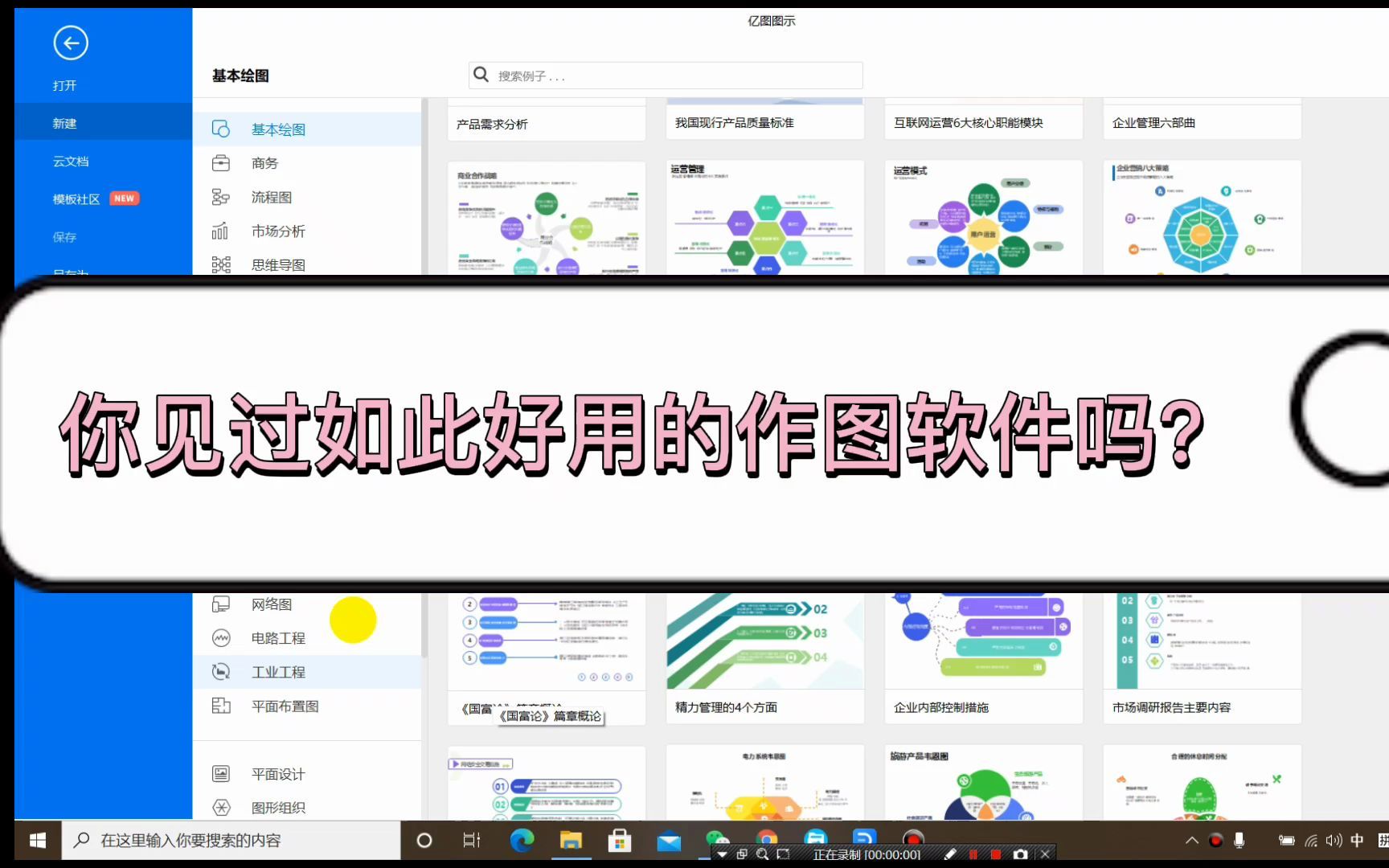Open File Explorer from the taskbar
The height and width of the screenshot is (868, 1389).
pyautogui.click(x=571, y=841)
